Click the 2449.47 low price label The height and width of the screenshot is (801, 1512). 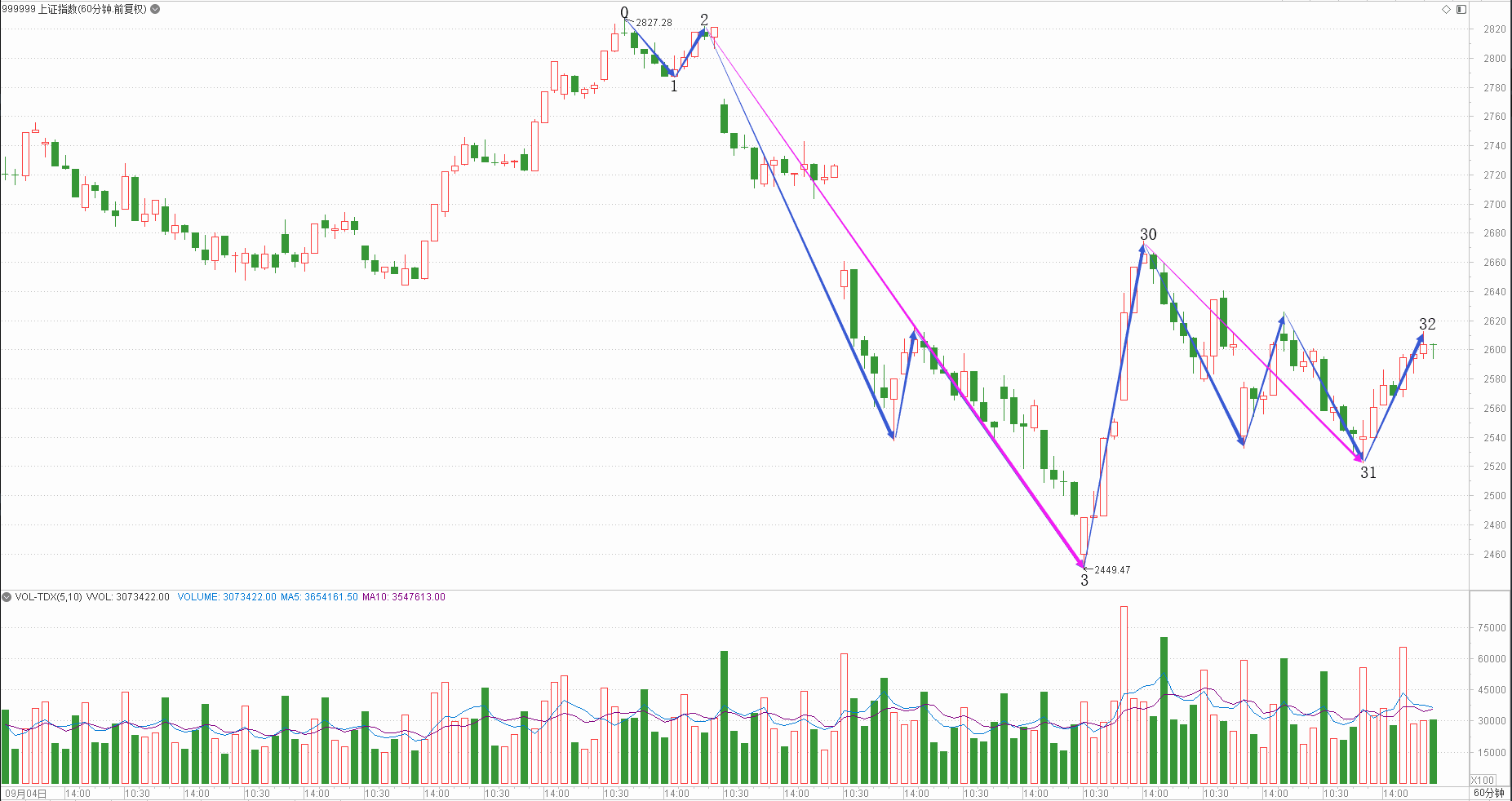coord(1112,570)
